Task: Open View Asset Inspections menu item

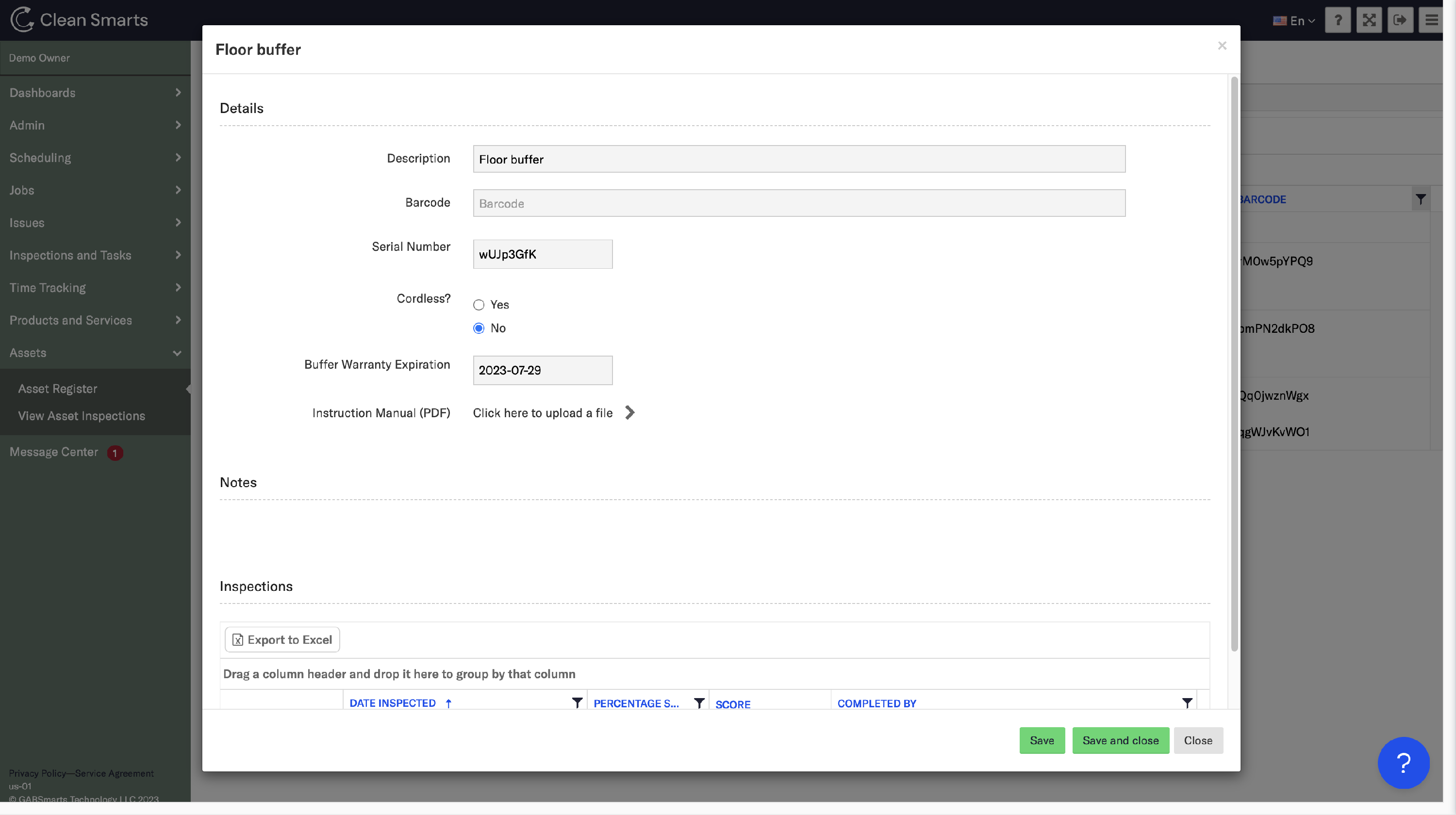Action: click(82, 416)
